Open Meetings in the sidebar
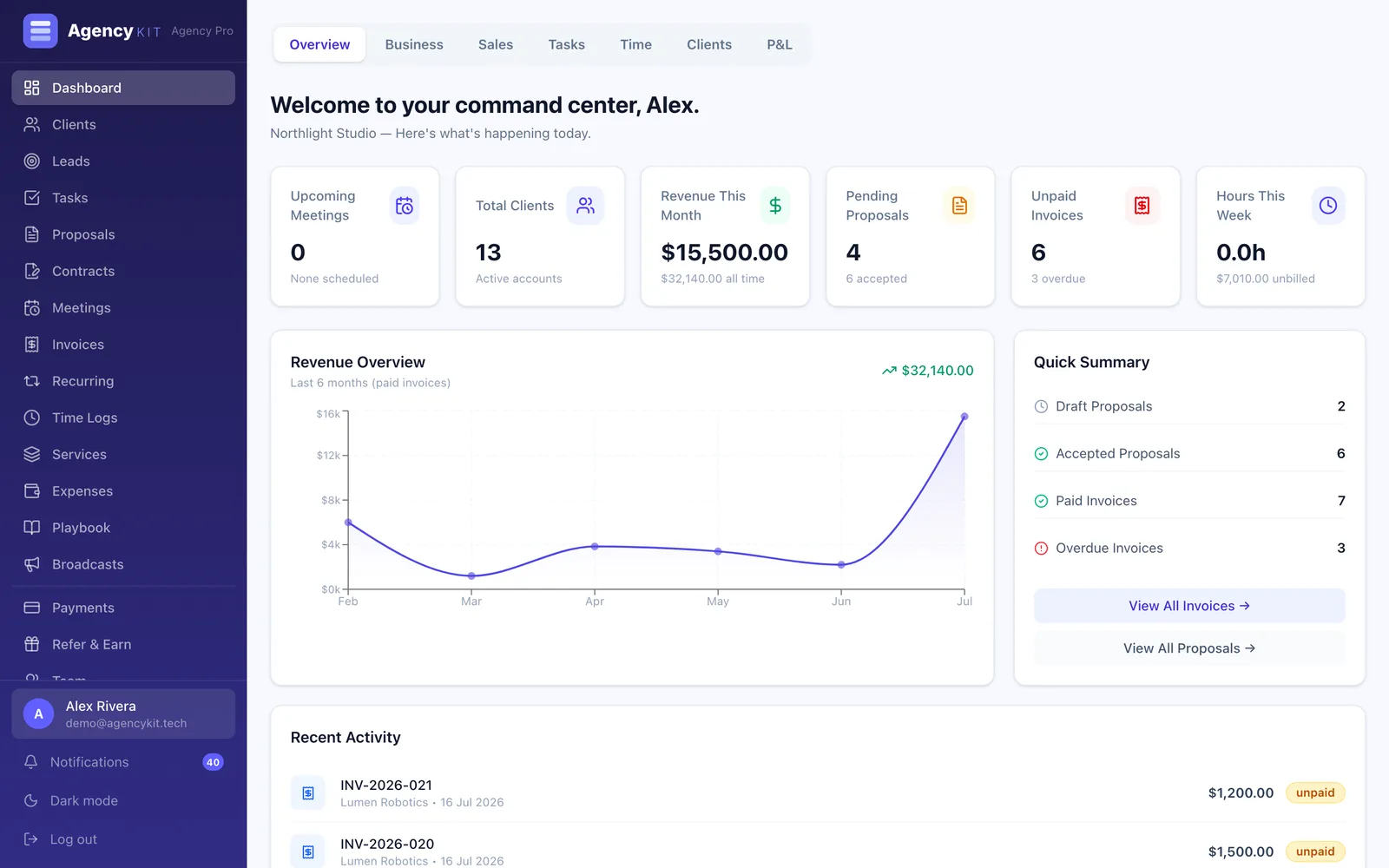Screen dimensions: 1389x868 (123, 307)
